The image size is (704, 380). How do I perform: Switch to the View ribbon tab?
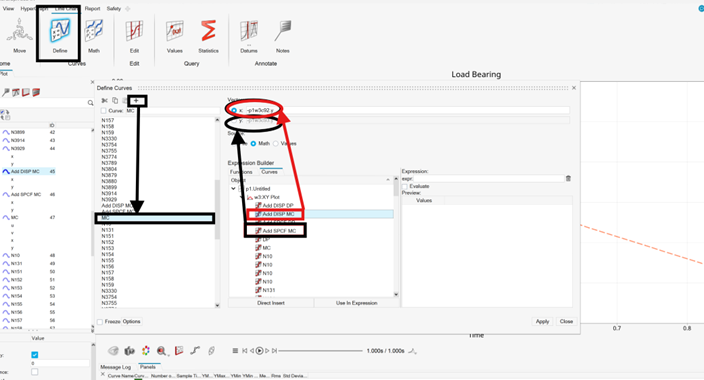click(x=8, y=9)
